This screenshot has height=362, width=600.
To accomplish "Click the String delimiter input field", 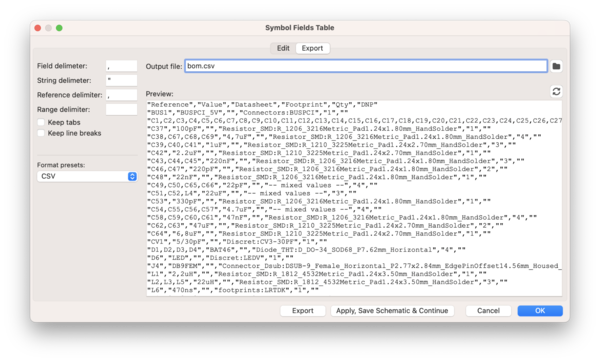I will coord(121,80).
